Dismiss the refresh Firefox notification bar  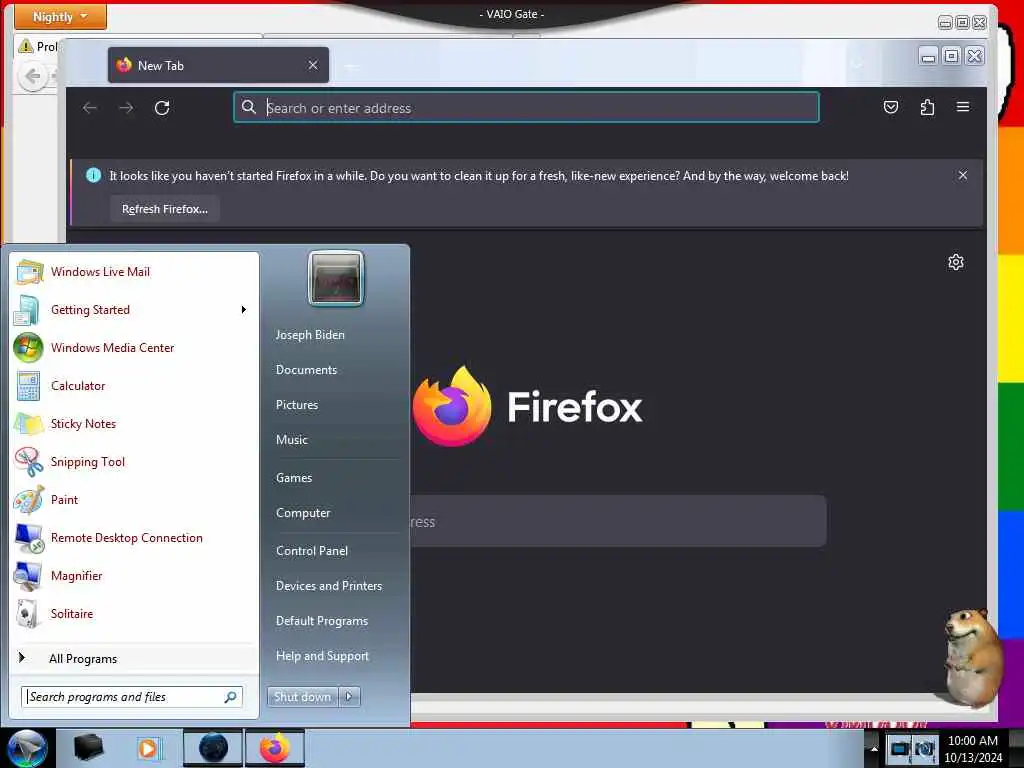point(963,175)
